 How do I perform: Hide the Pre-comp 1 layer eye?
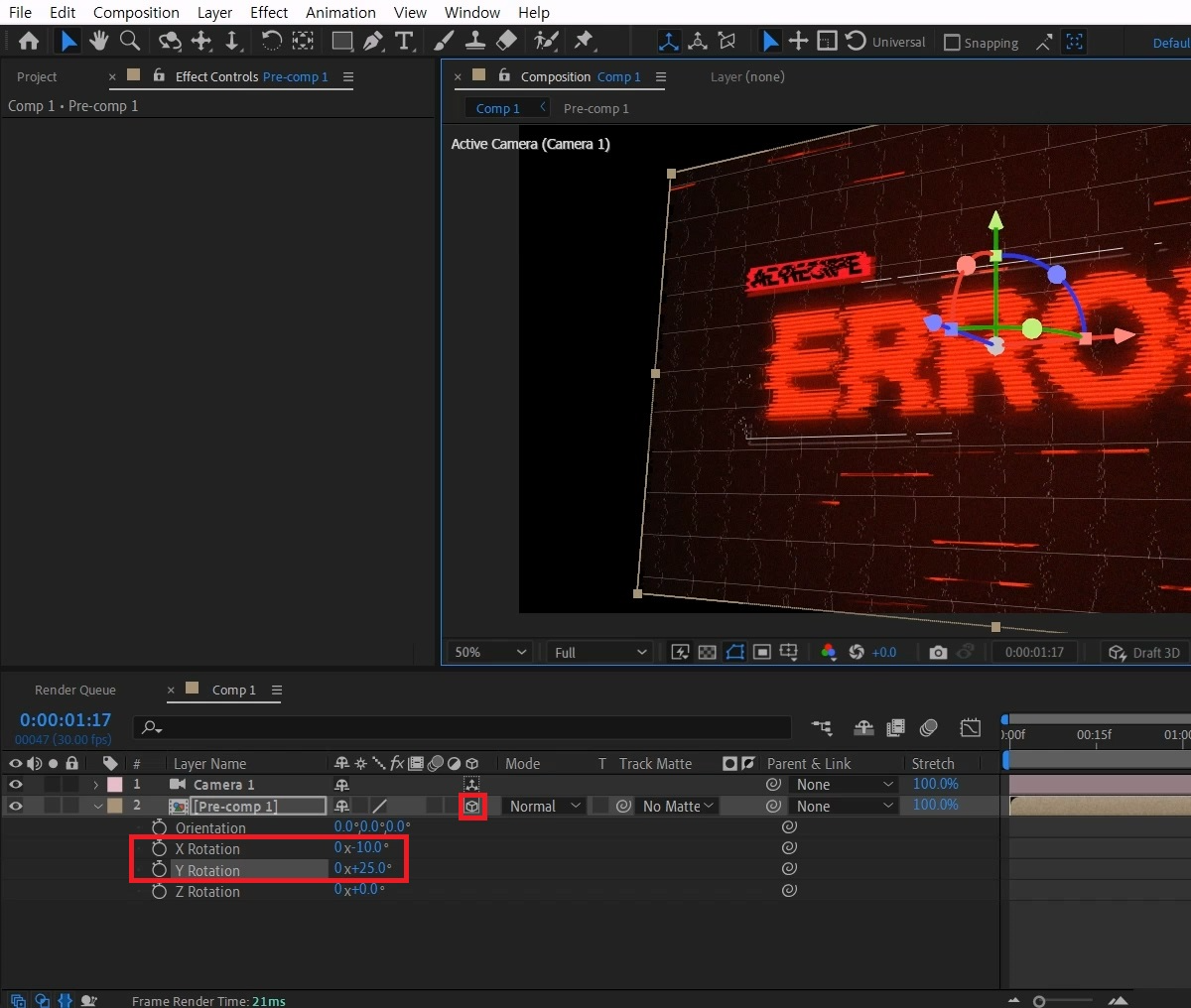coord(15,806)
